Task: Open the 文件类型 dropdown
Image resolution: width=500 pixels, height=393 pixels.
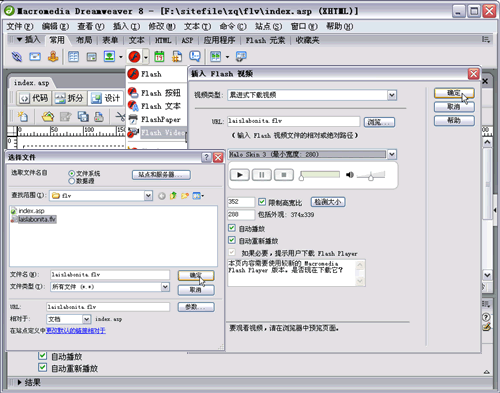Action: click(x=165, y=287)
